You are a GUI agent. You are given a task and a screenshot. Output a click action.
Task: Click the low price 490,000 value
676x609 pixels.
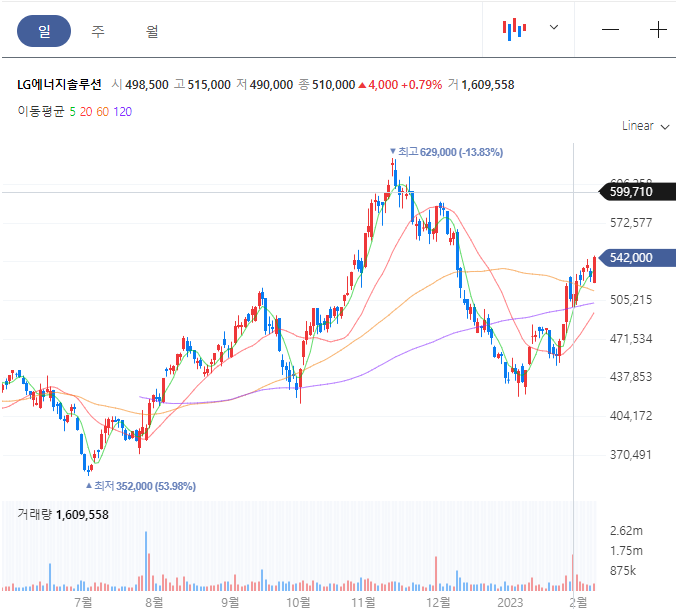(x=272, y=84)
